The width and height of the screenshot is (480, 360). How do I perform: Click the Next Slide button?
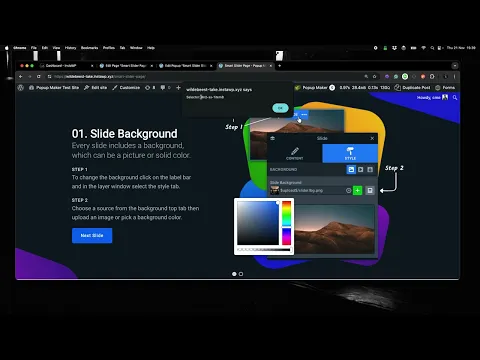pyautogui.click(x=92, y=235)
